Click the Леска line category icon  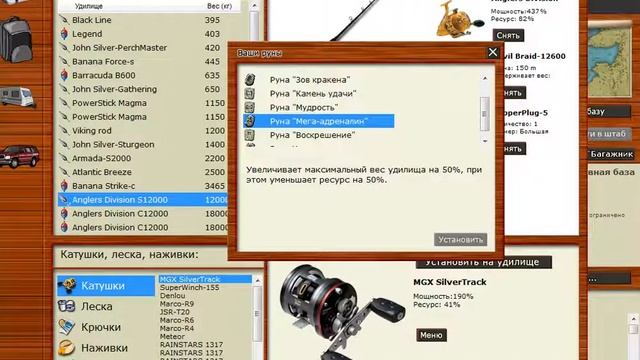click(x=67, y=306)
